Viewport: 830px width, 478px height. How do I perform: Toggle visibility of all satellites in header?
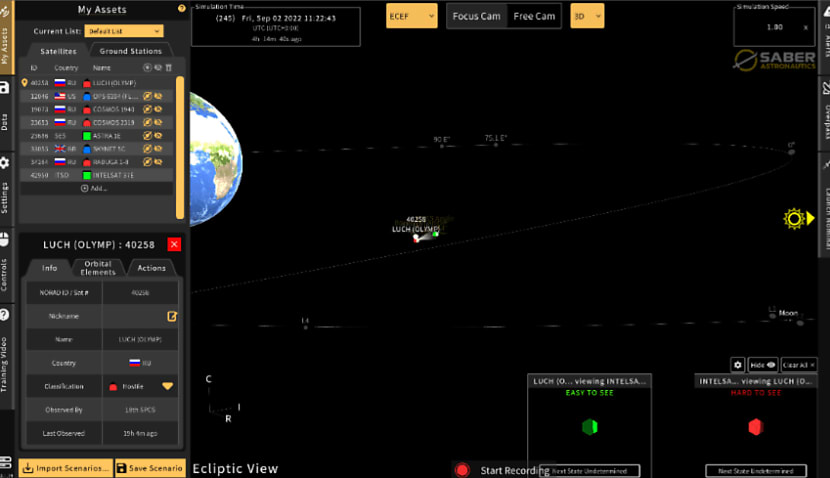click(x=158, y=67)
